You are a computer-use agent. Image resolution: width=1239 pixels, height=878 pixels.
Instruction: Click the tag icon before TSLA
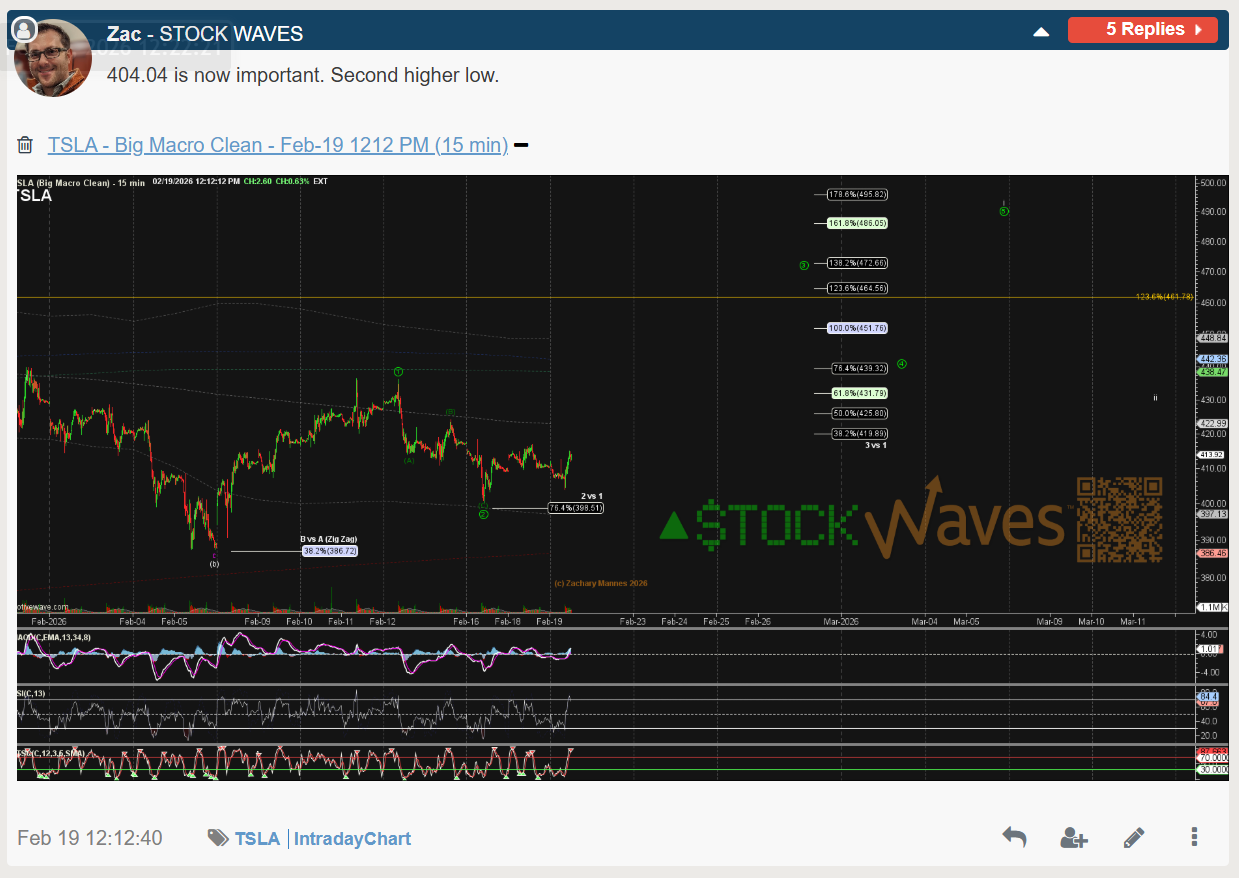click(217, 838)
